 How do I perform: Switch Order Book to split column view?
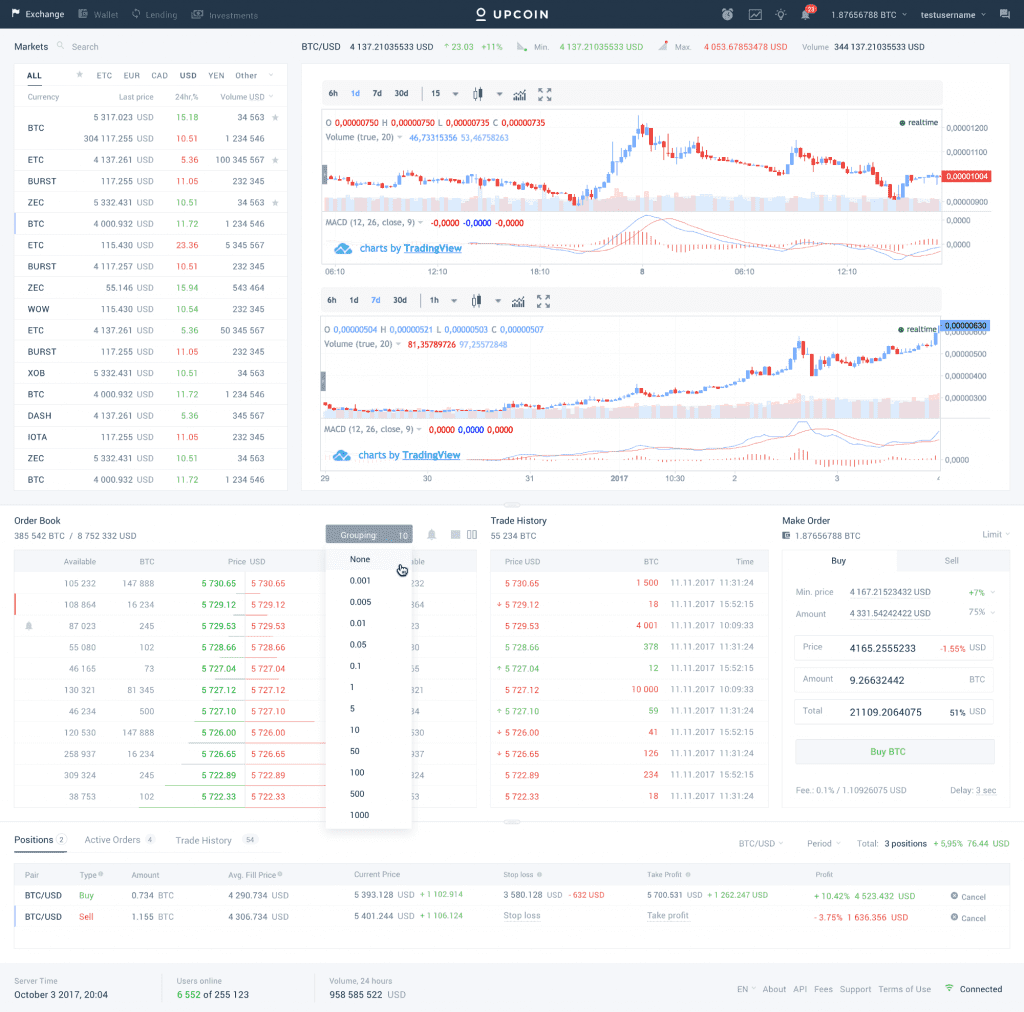[x=471, y=534]
